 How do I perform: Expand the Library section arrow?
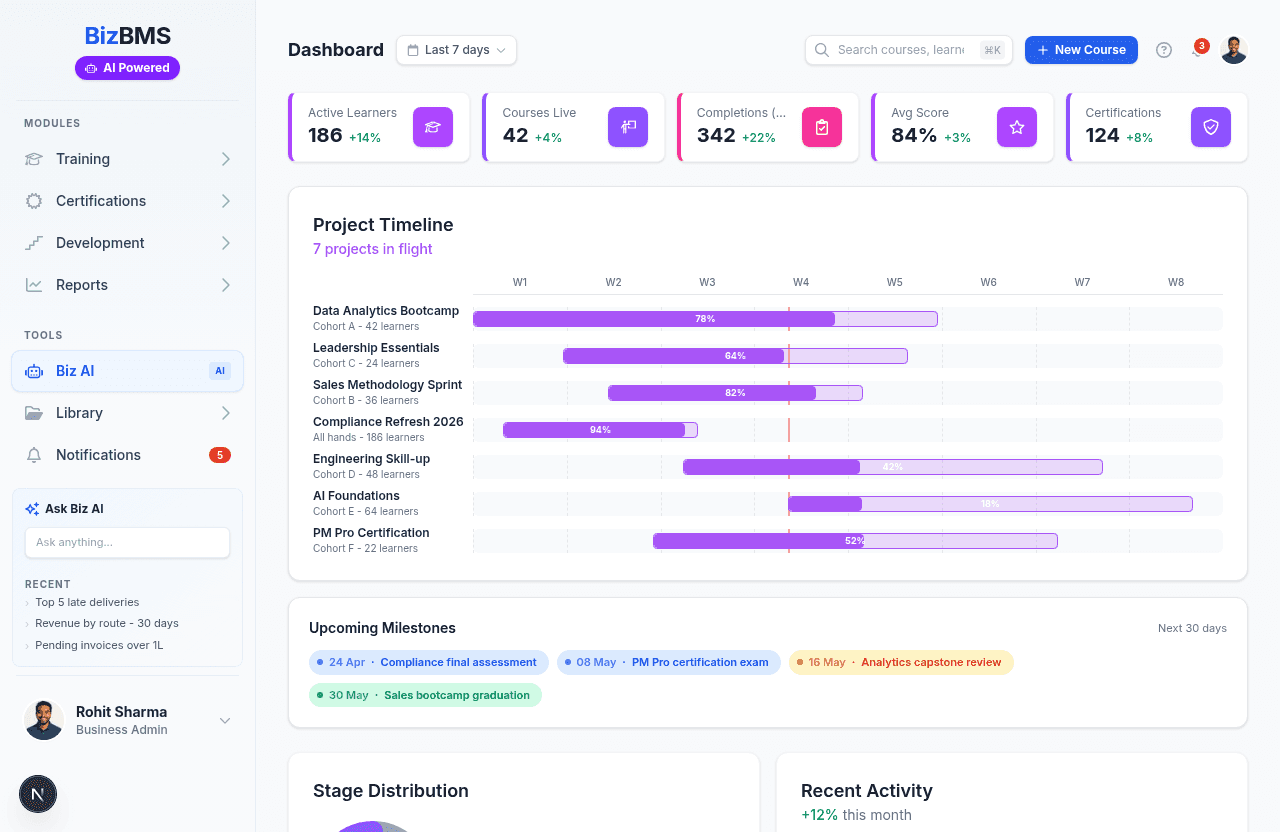[226, 413]
